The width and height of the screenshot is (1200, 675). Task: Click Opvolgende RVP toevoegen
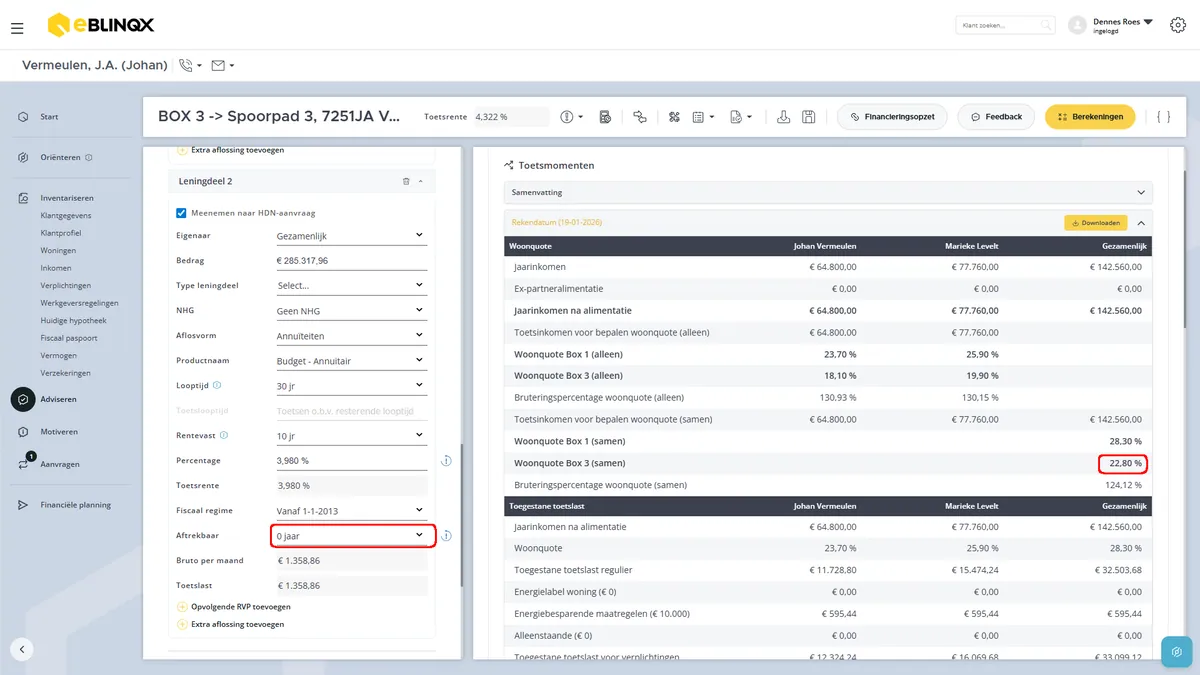[241, 606]
